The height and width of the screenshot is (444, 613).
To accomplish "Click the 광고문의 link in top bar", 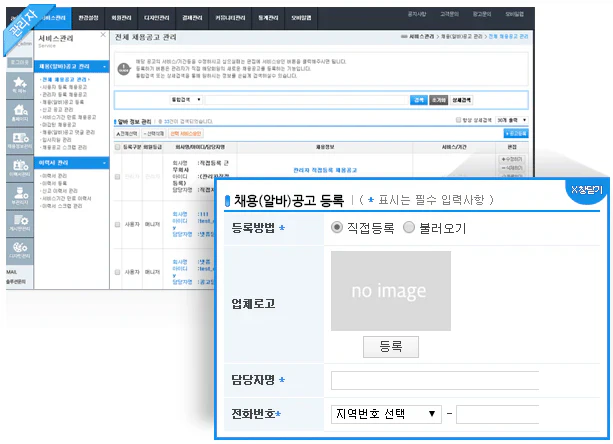I will coord(482,14).
